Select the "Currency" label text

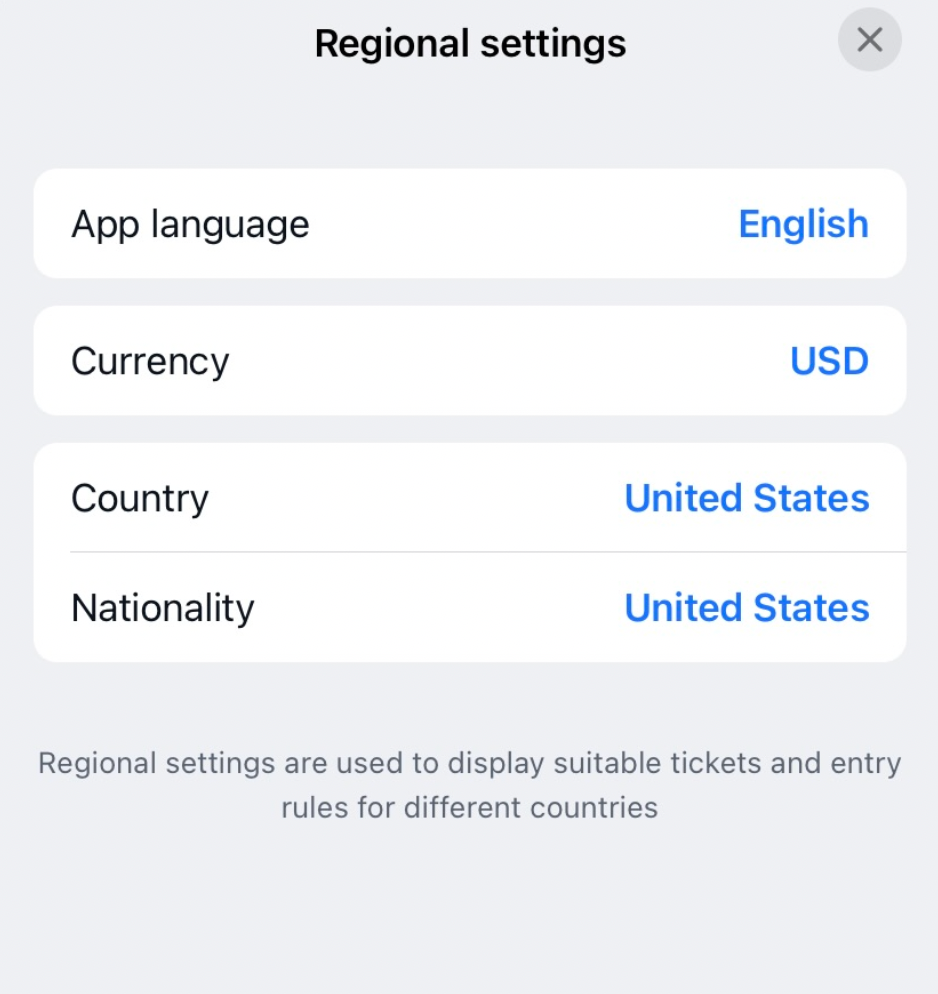tap(150, 361)
